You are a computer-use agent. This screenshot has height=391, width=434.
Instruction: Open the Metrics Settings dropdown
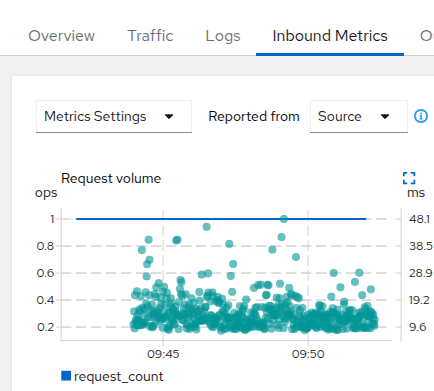point(114,117)
